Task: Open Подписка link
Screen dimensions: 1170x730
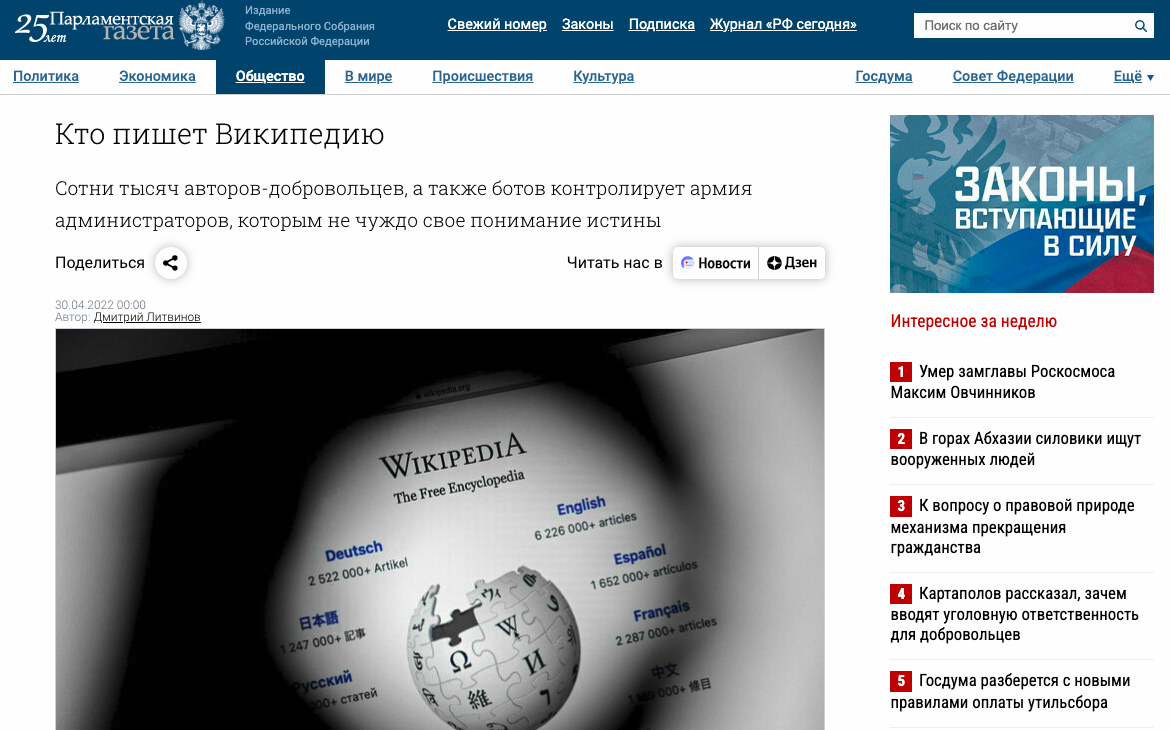Action: (661, 25)
